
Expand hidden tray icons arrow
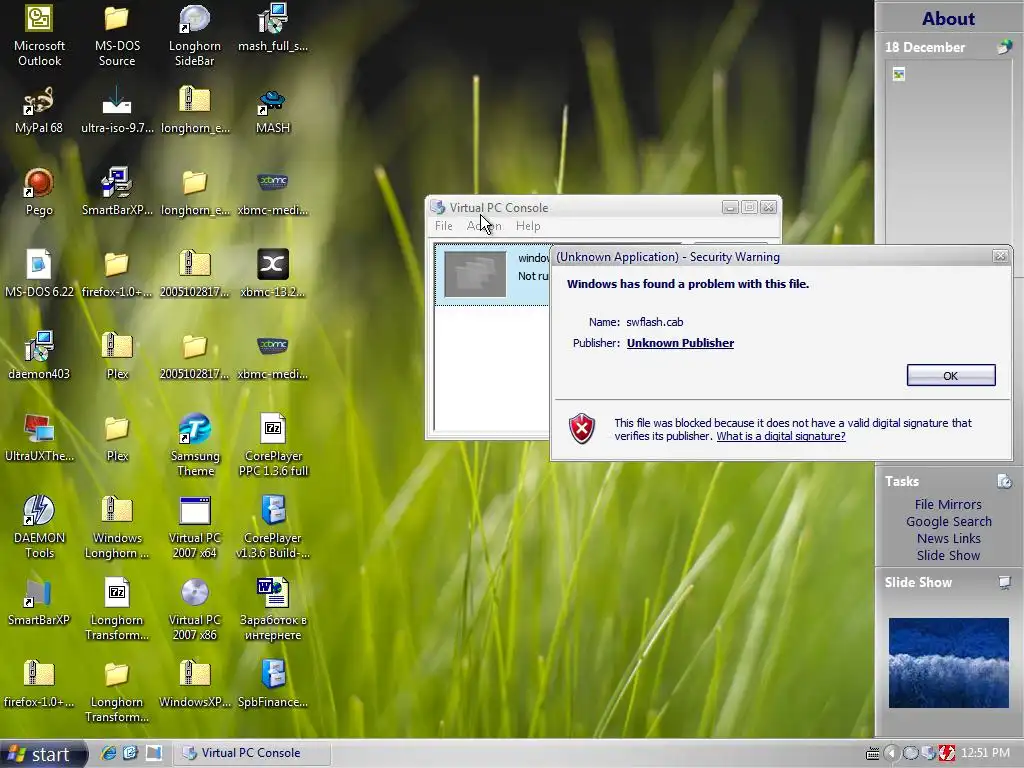(891, 753)
